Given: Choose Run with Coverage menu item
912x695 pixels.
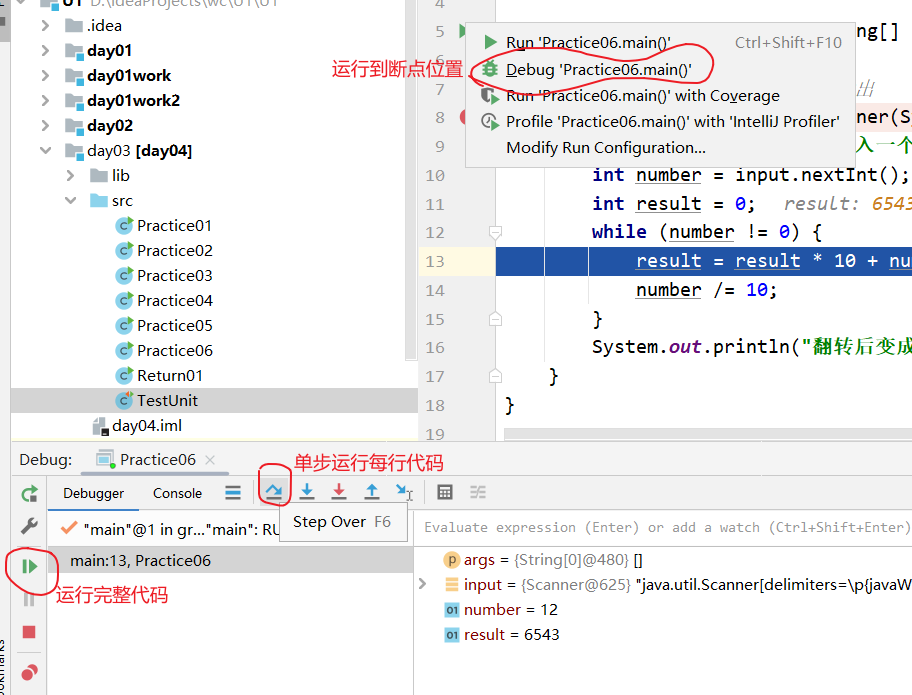Looking at the screenshot, I should pos(661,95).
